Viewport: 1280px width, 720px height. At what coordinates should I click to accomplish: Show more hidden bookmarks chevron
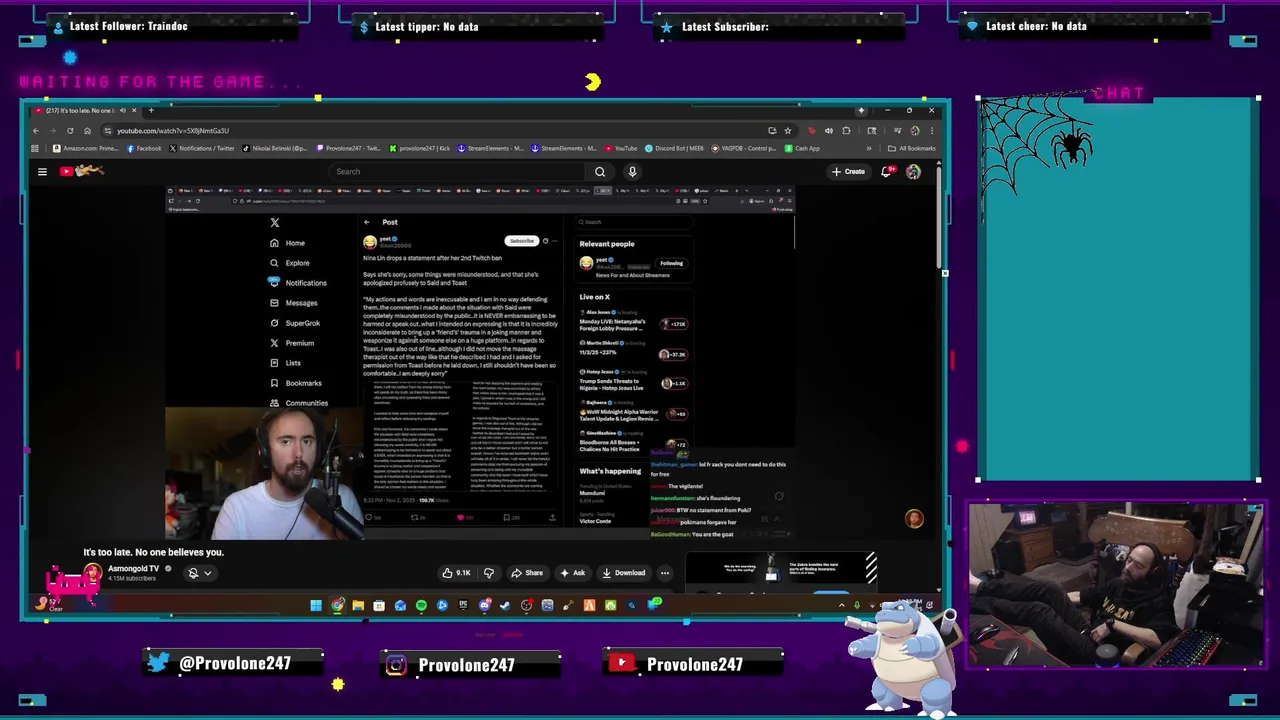[x=868, y=148]
